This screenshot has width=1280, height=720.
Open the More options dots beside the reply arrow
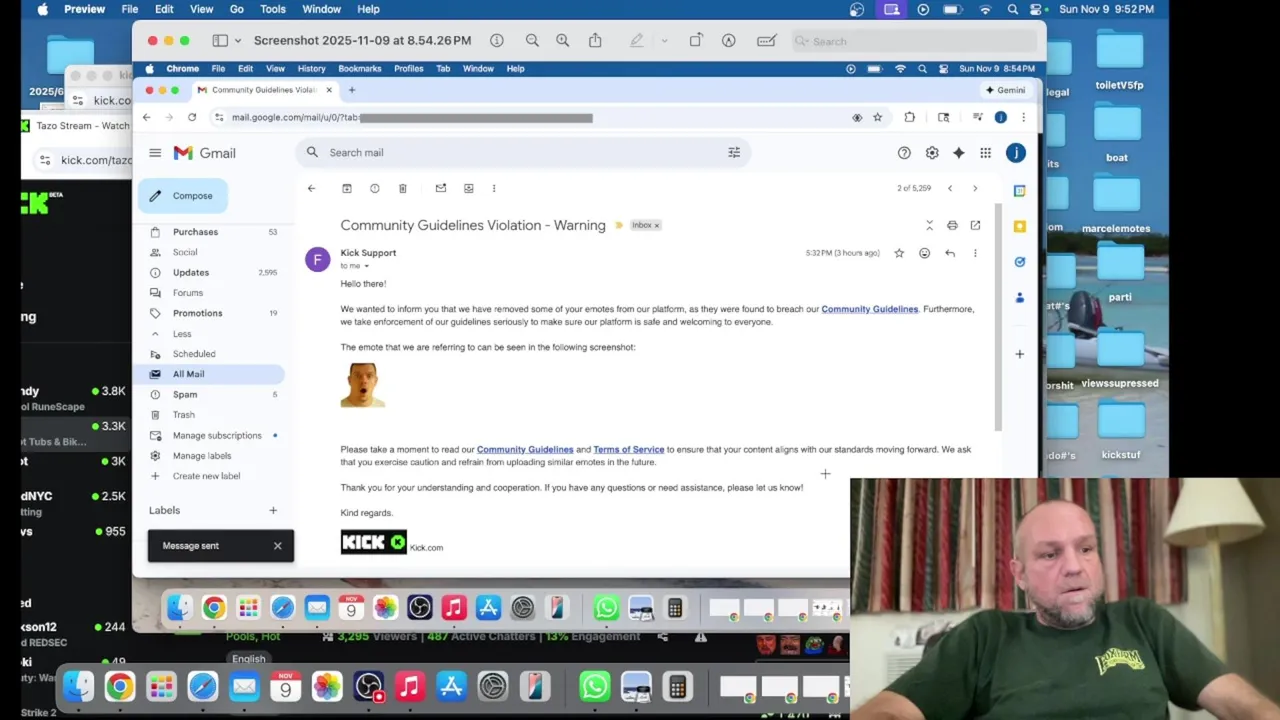(975, 253)
